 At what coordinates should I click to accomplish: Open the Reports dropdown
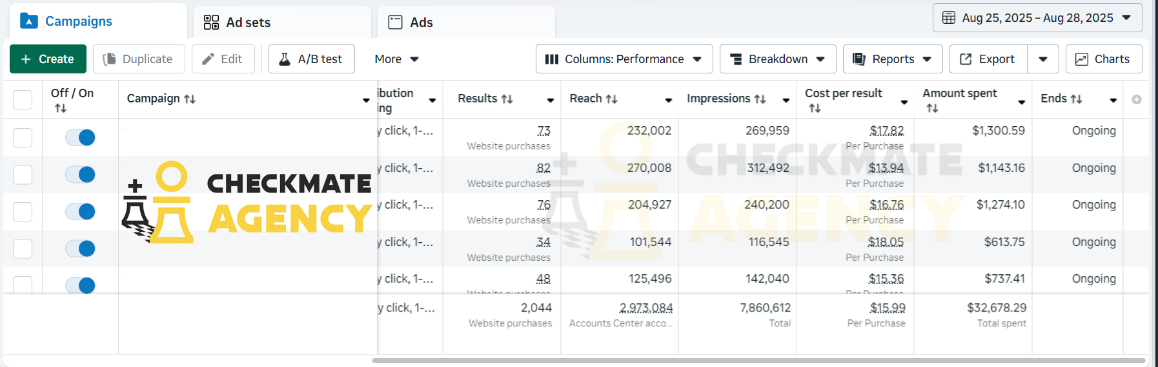[x=893, y=59]
